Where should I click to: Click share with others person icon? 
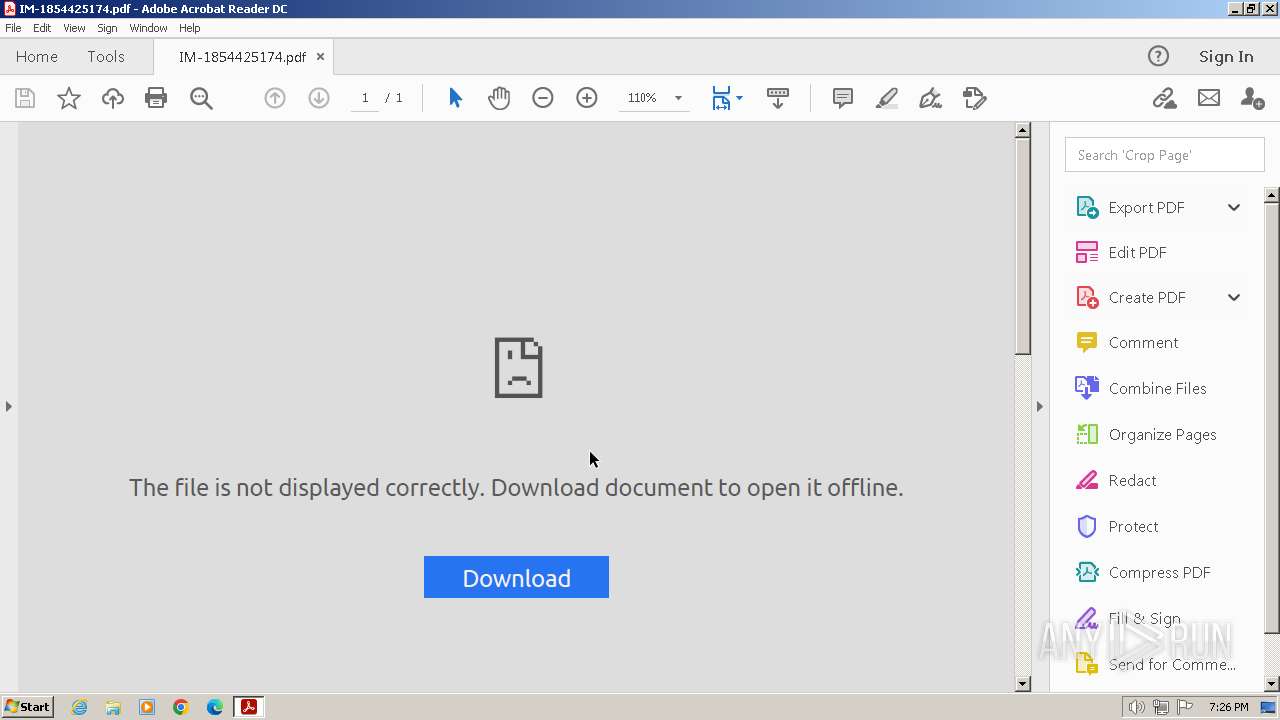tap(1252, 98)
